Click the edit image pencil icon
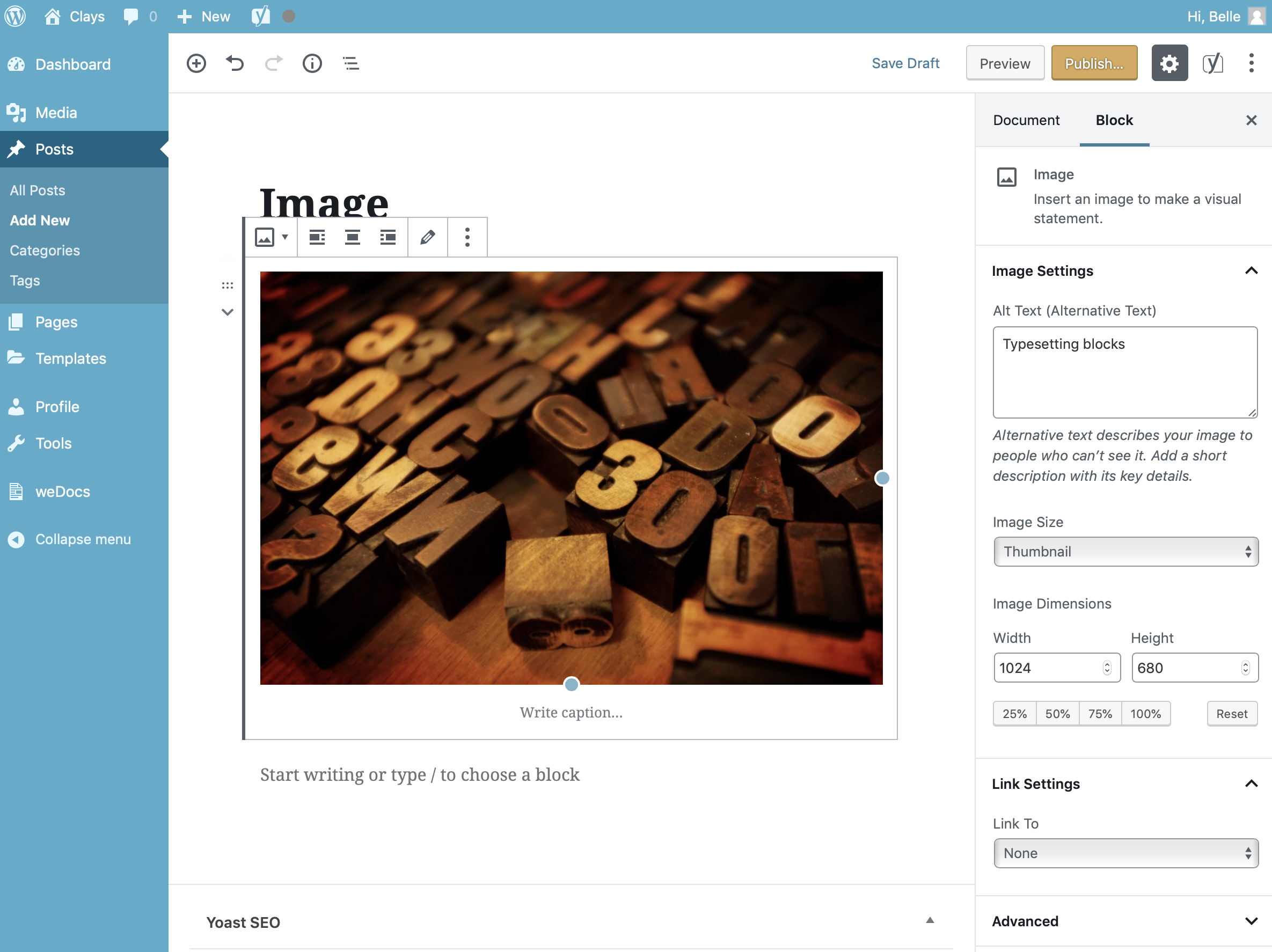This screenshot has width=1272, height=952. tap(427, 237)
